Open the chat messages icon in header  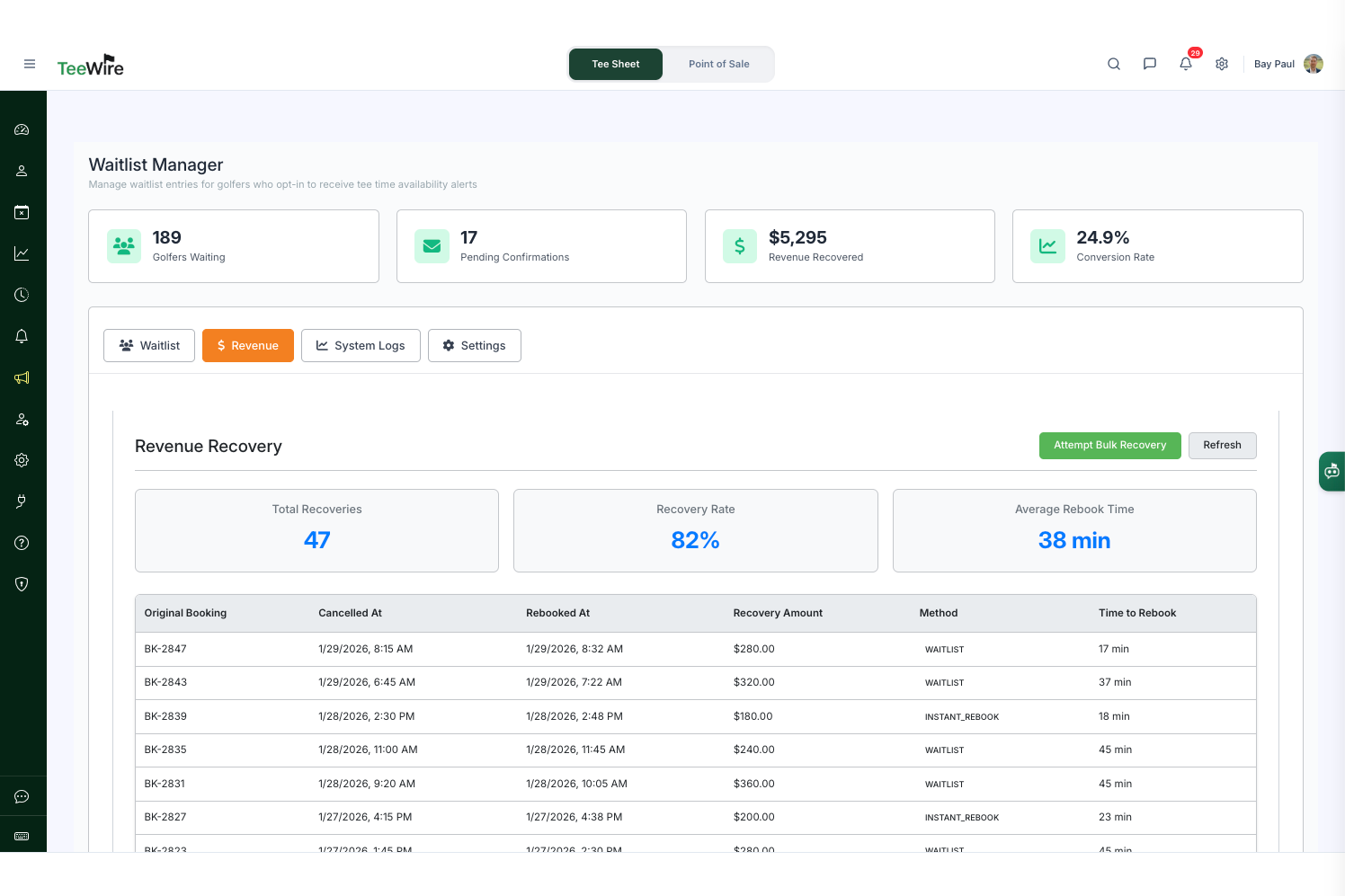(x=1150, y=64)
